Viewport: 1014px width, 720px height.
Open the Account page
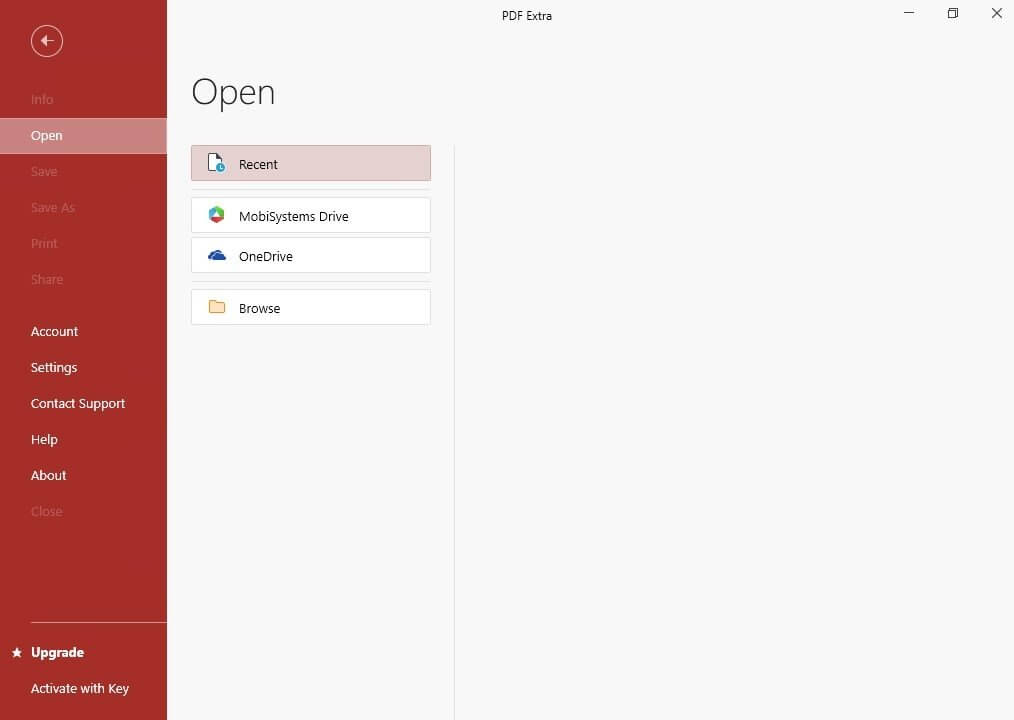click(x=54, y=331)
